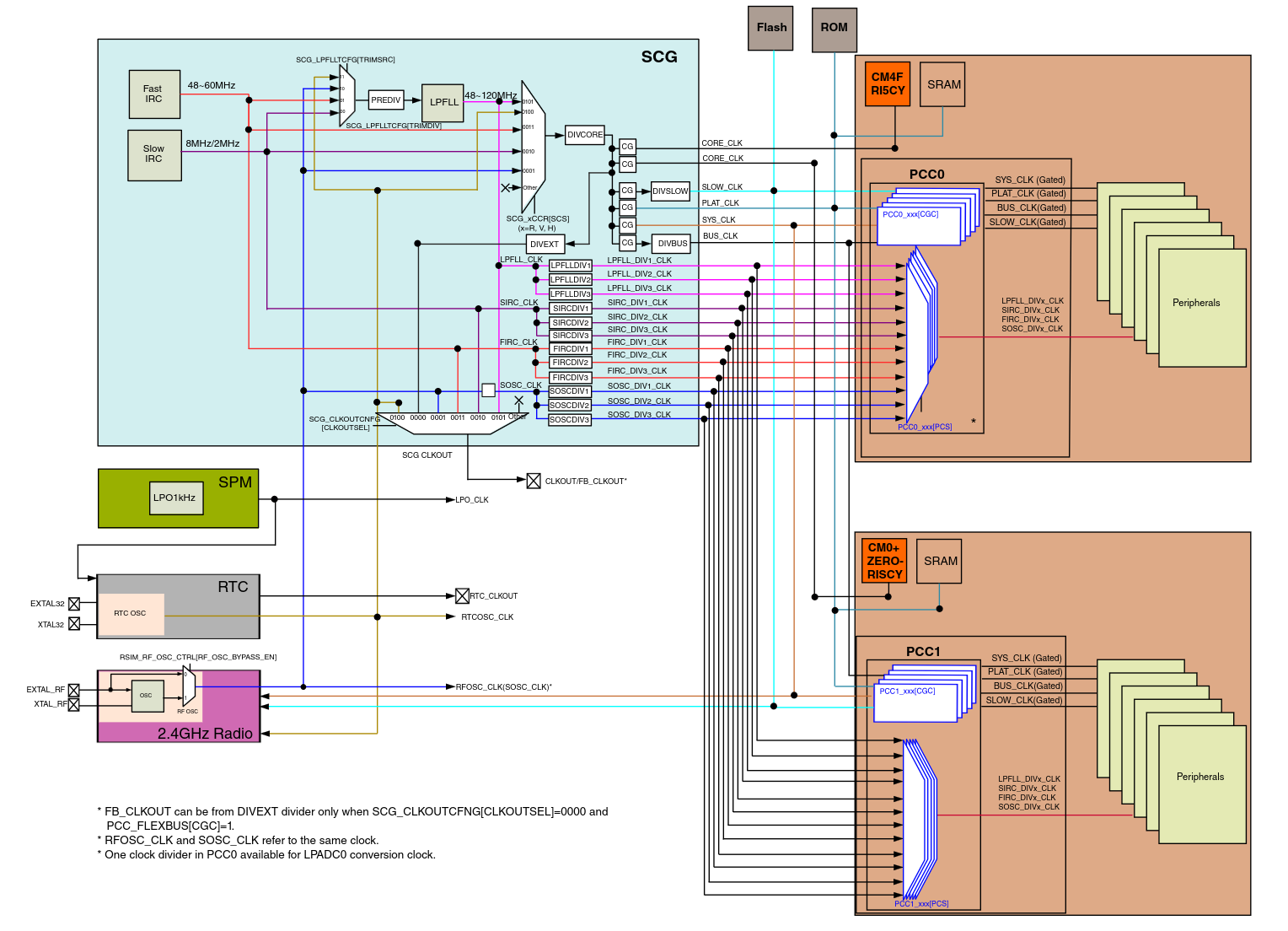Screen dimensions: 1288x931
Task: Click the PREDIV block
Action: point(386,99)
